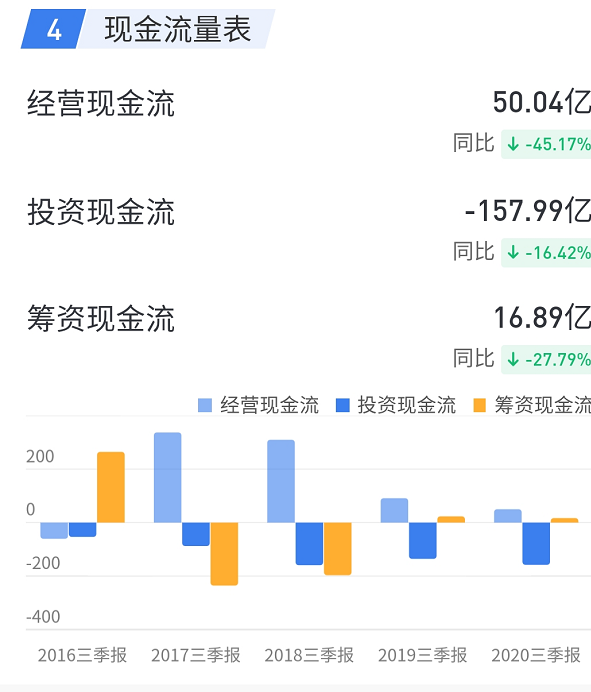Viewport: 591px width, 692px height.
Task: Click the -157.99亿 investing cash flow value
Action: pos(527,211)
